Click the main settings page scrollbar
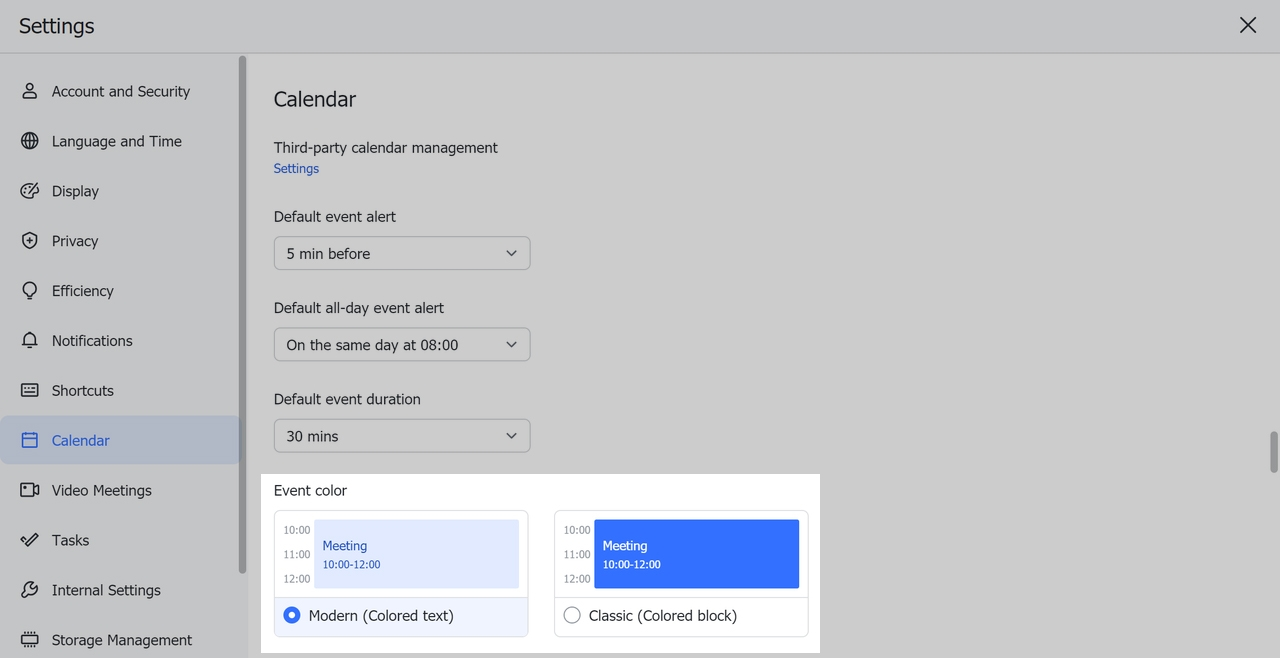Viewport: 1280px width, 658px height. pyautogui.click(x=1273, y=452)
